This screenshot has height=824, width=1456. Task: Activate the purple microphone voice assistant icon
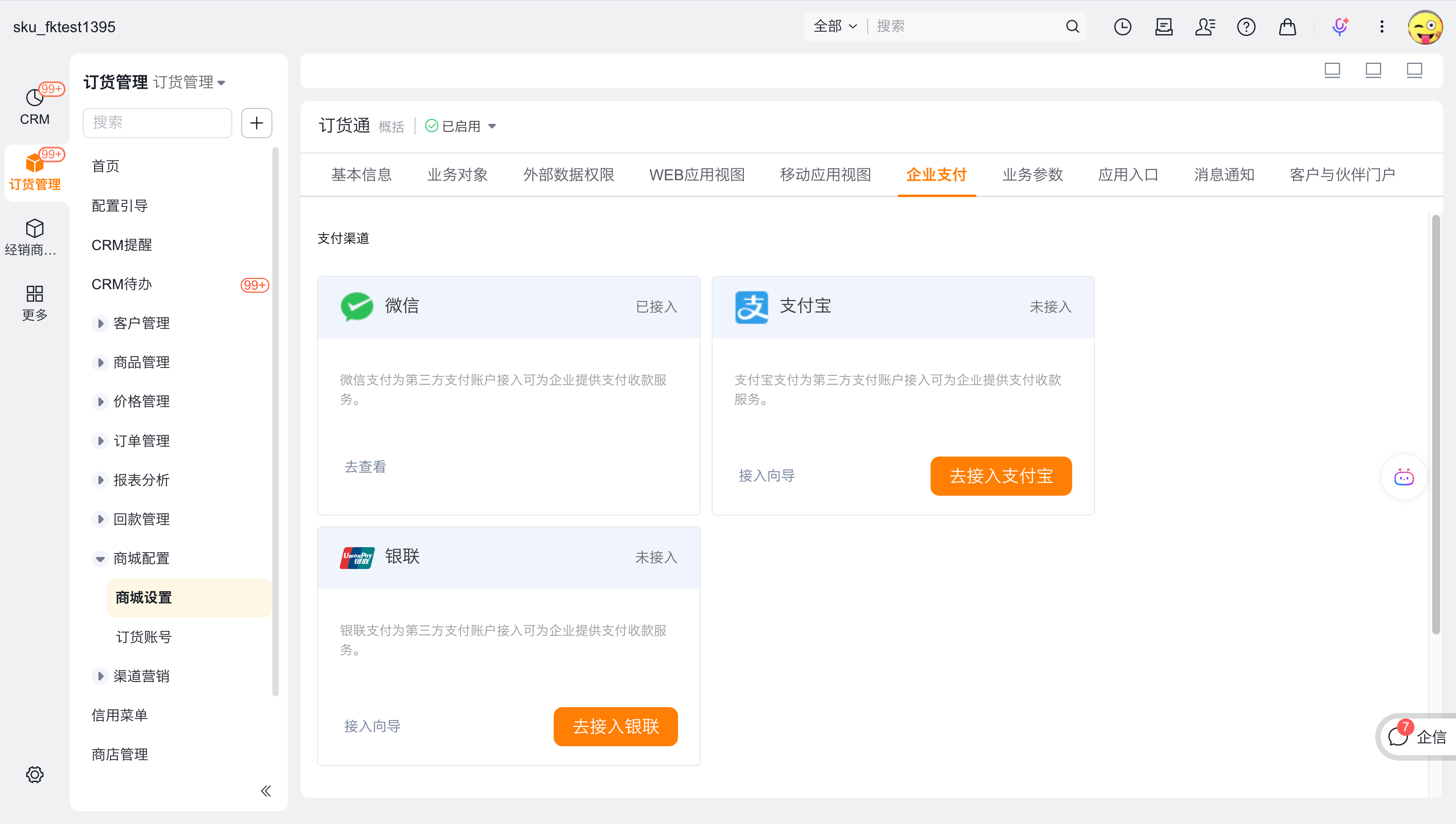click(x=1340, y=27)
